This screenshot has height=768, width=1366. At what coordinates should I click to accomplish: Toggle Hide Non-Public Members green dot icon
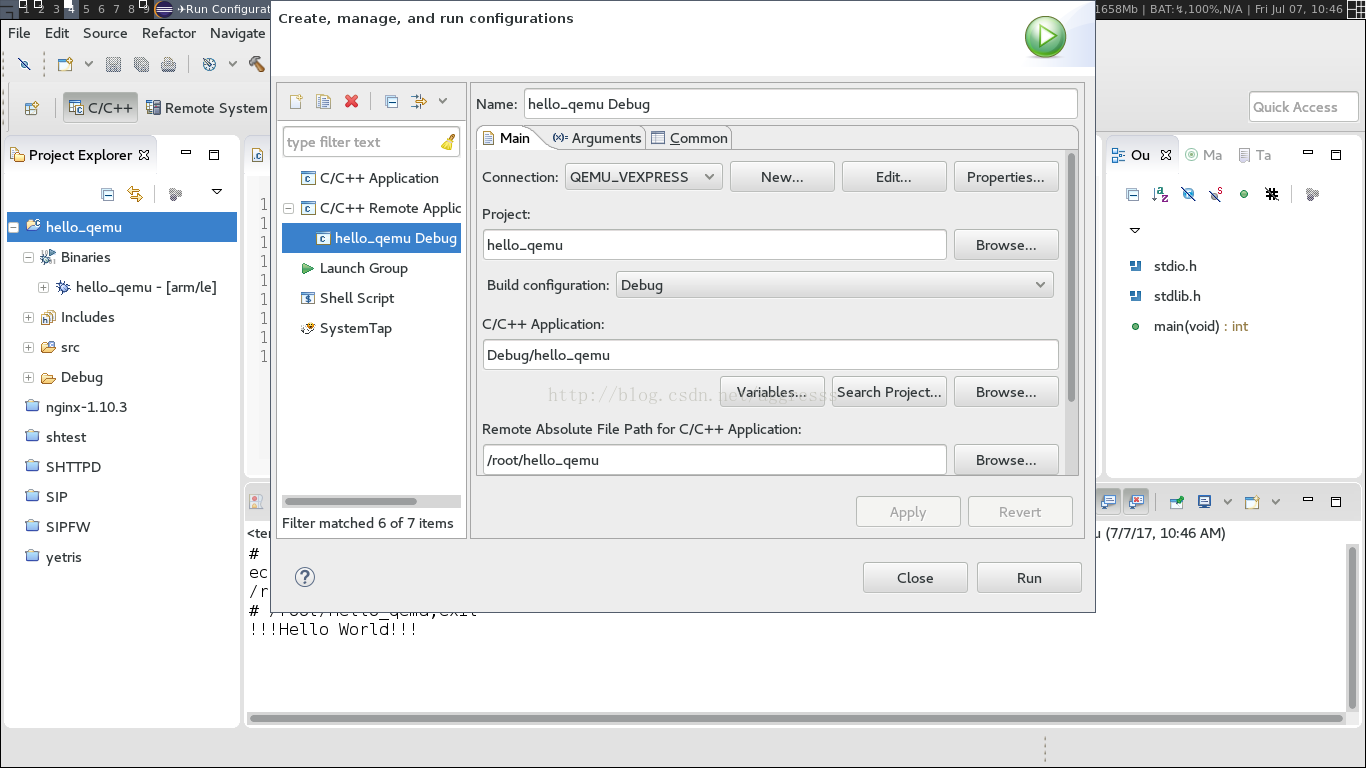(x=1244, y=194)
